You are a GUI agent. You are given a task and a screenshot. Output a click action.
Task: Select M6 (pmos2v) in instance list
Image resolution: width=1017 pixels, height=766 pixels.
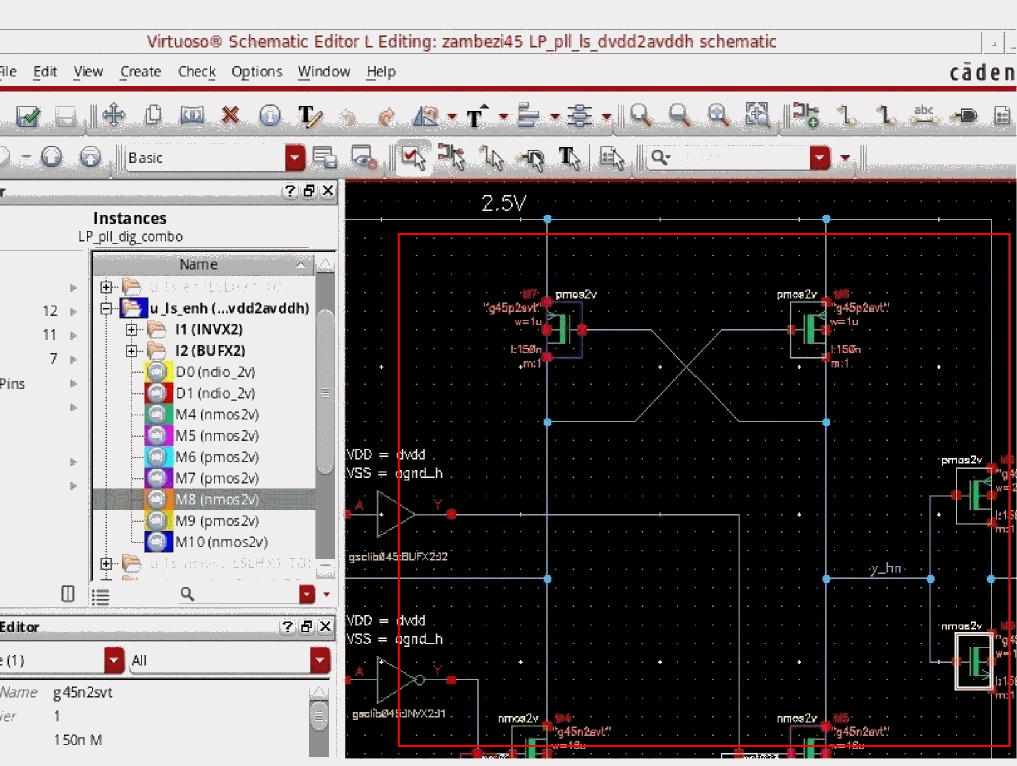pyautogui.click(x=215, y=456)
